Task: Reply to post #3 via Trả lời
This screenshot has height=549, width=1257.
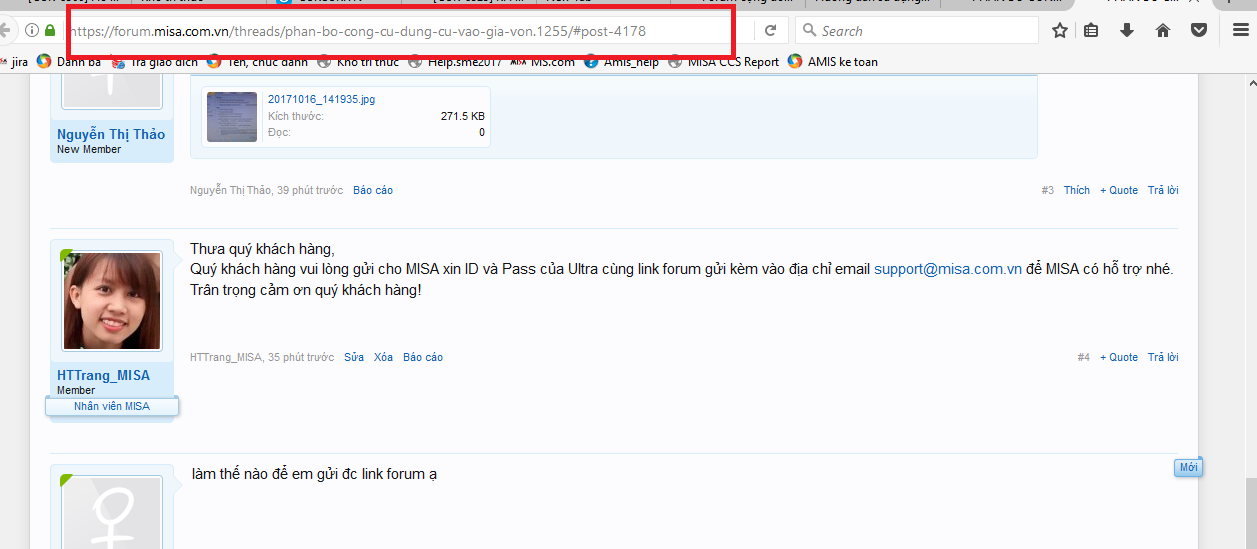Action: pos(1163,190)
